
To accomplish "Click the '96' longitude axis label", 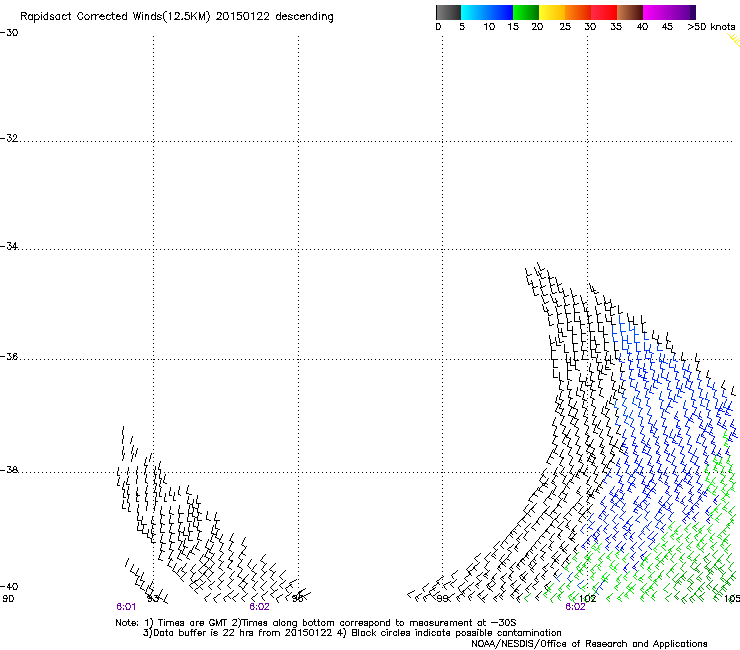I will pyautogui.click(x=298, y=599).
